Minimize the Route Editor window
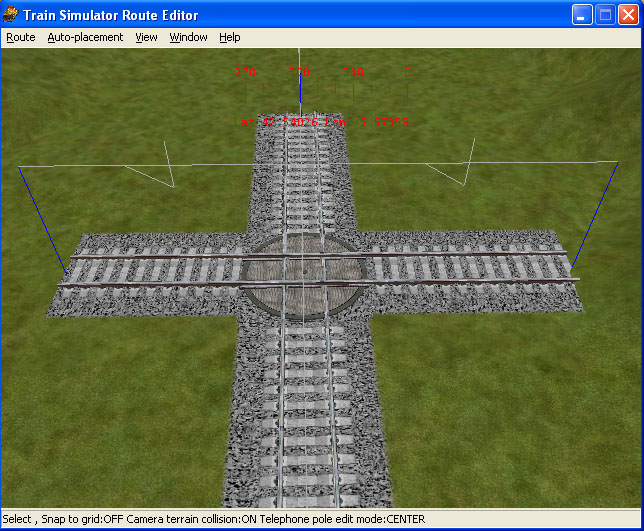 point(583,15)
